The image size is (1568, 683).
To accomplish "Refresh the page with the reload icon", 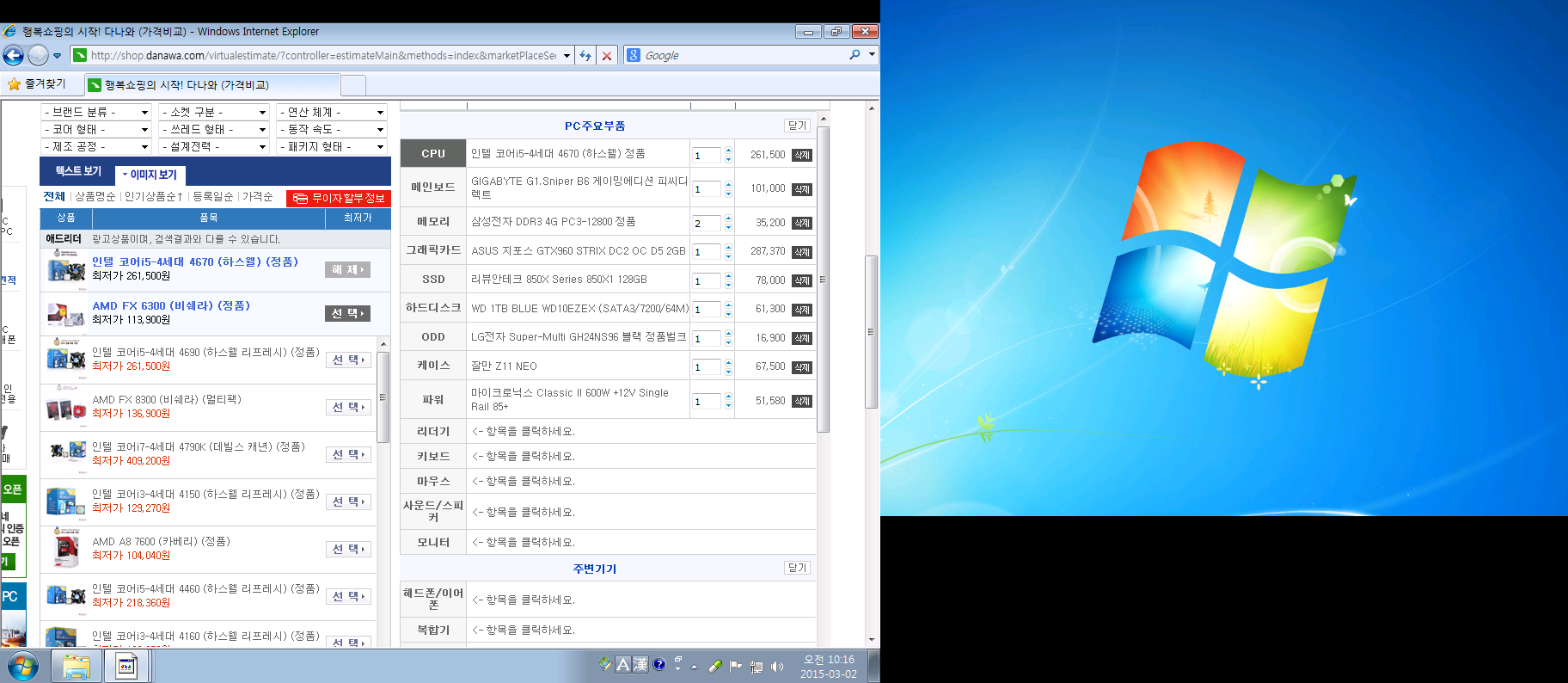I will click(585, 55).
